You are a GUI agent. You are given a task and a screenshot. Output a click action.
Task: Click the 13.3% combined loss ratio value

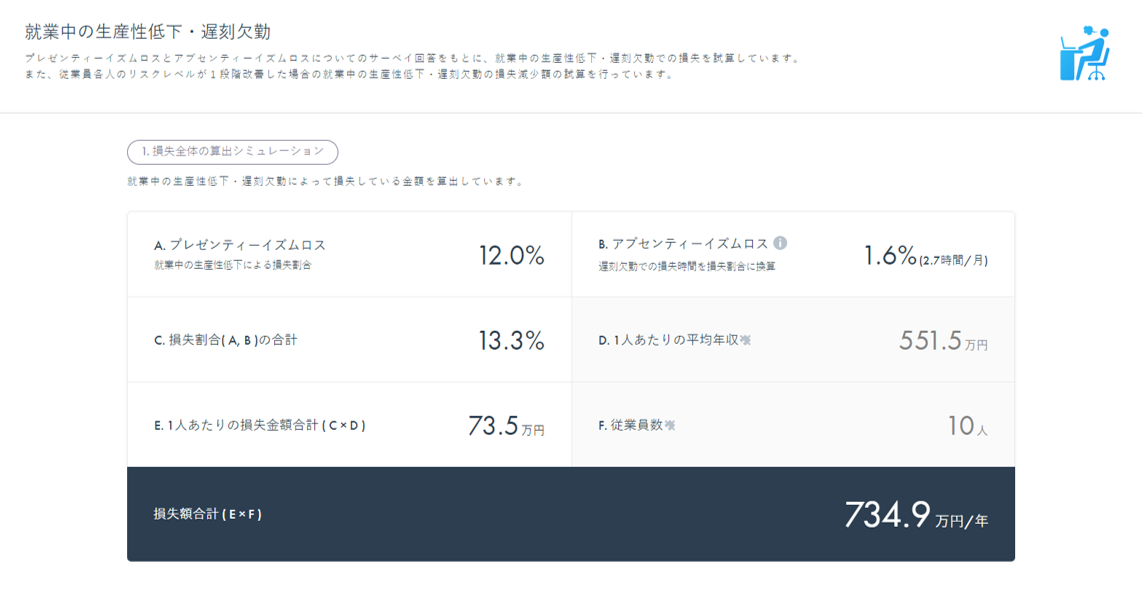click(511, 340)
